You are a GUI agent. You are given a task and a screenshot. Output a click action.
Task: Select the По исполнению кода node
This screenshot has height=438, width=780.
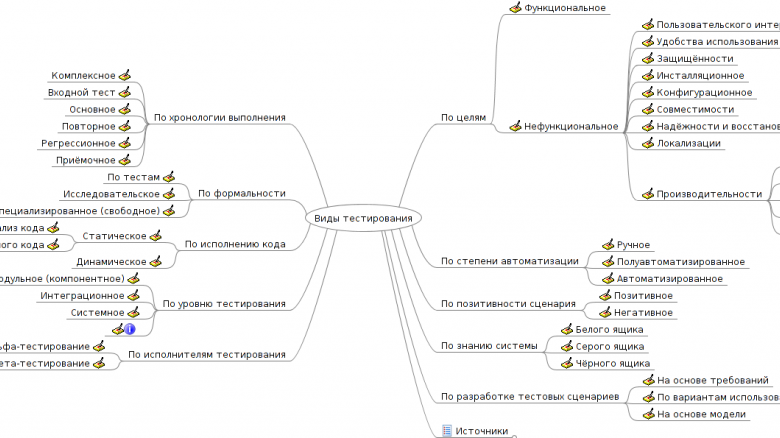[235, 244]
